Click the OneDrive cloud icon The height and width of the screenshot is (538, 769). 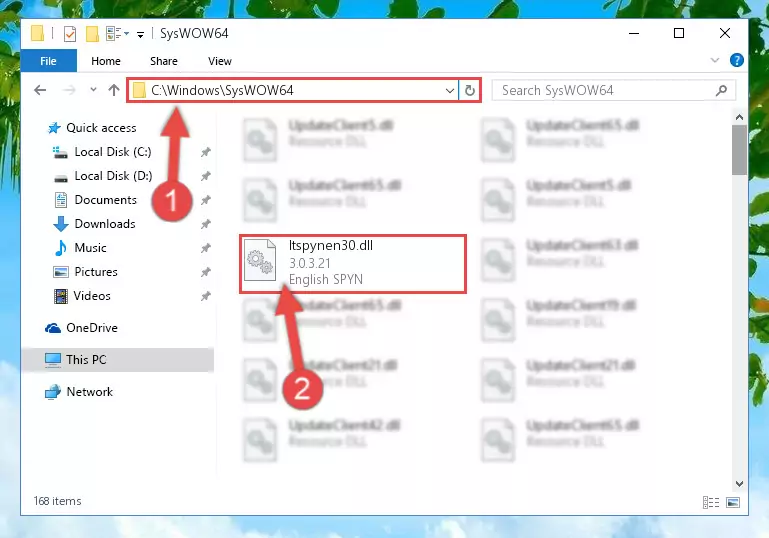52,328
